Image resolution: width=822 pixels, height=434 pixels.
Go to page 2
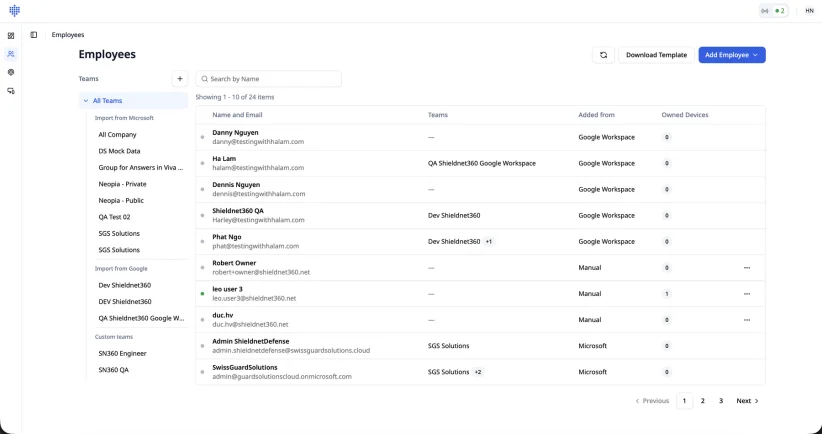(702, 401)
